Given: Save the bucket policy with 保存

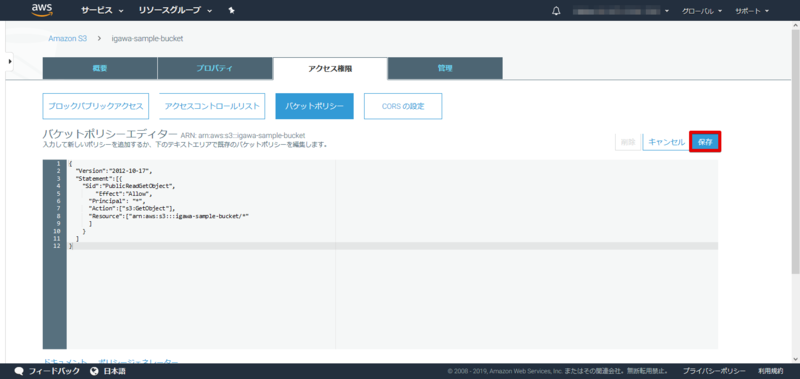Looking at the screenshot, I should click(705, 142).
